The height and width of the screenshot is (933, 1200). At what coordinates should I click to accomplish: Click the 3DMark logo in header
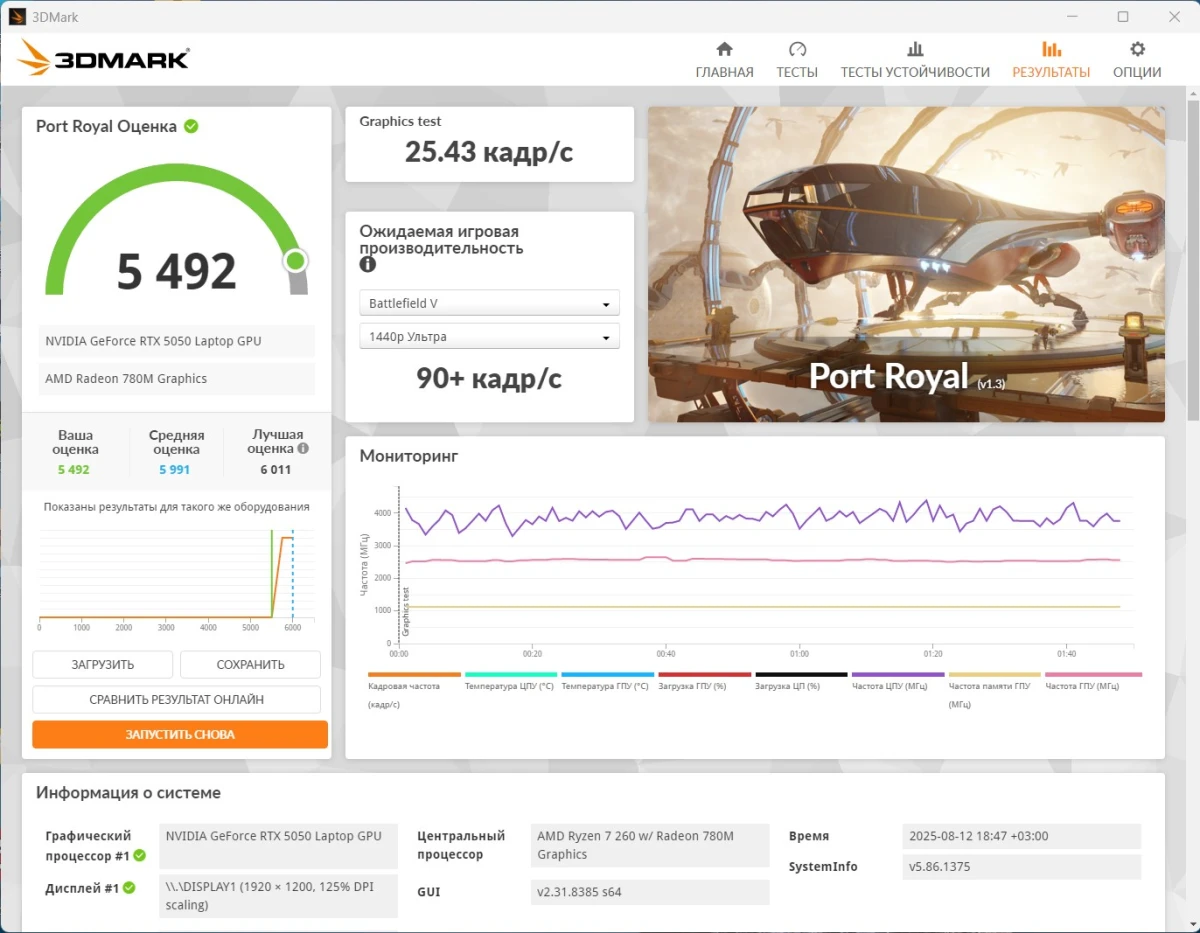[103, 58]
